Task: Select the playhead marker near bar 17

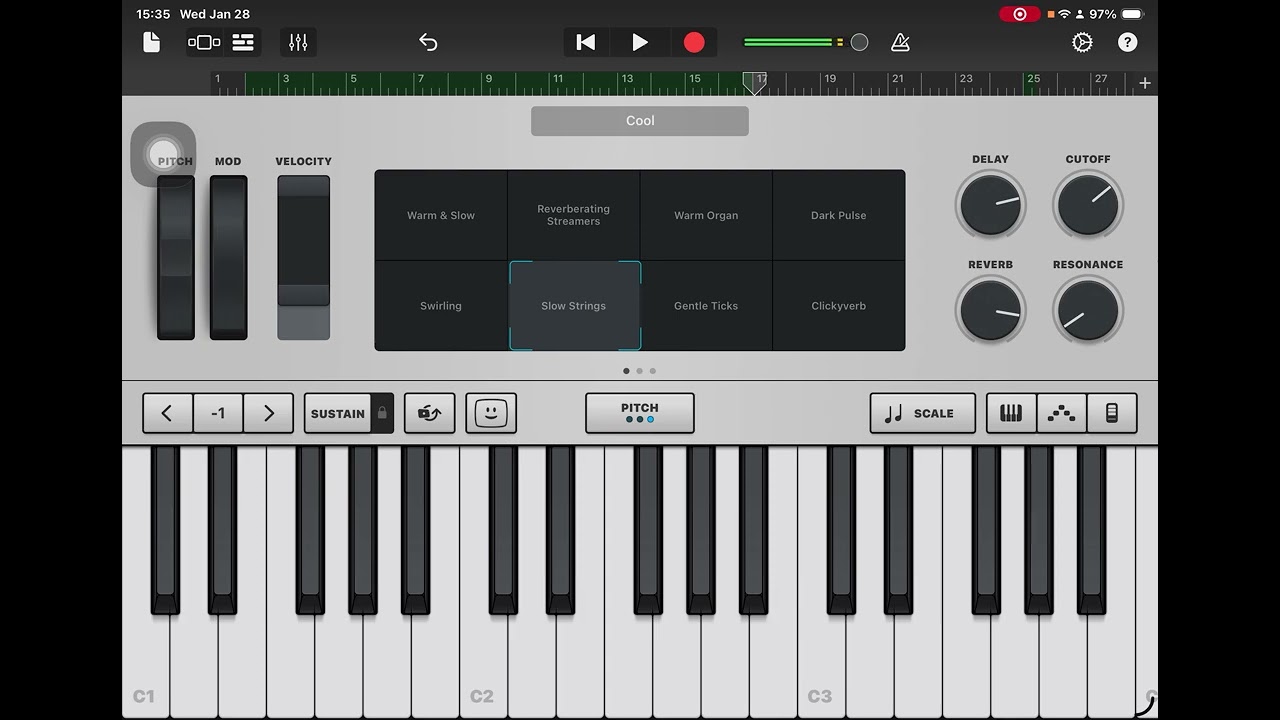Action: (754, 83)
